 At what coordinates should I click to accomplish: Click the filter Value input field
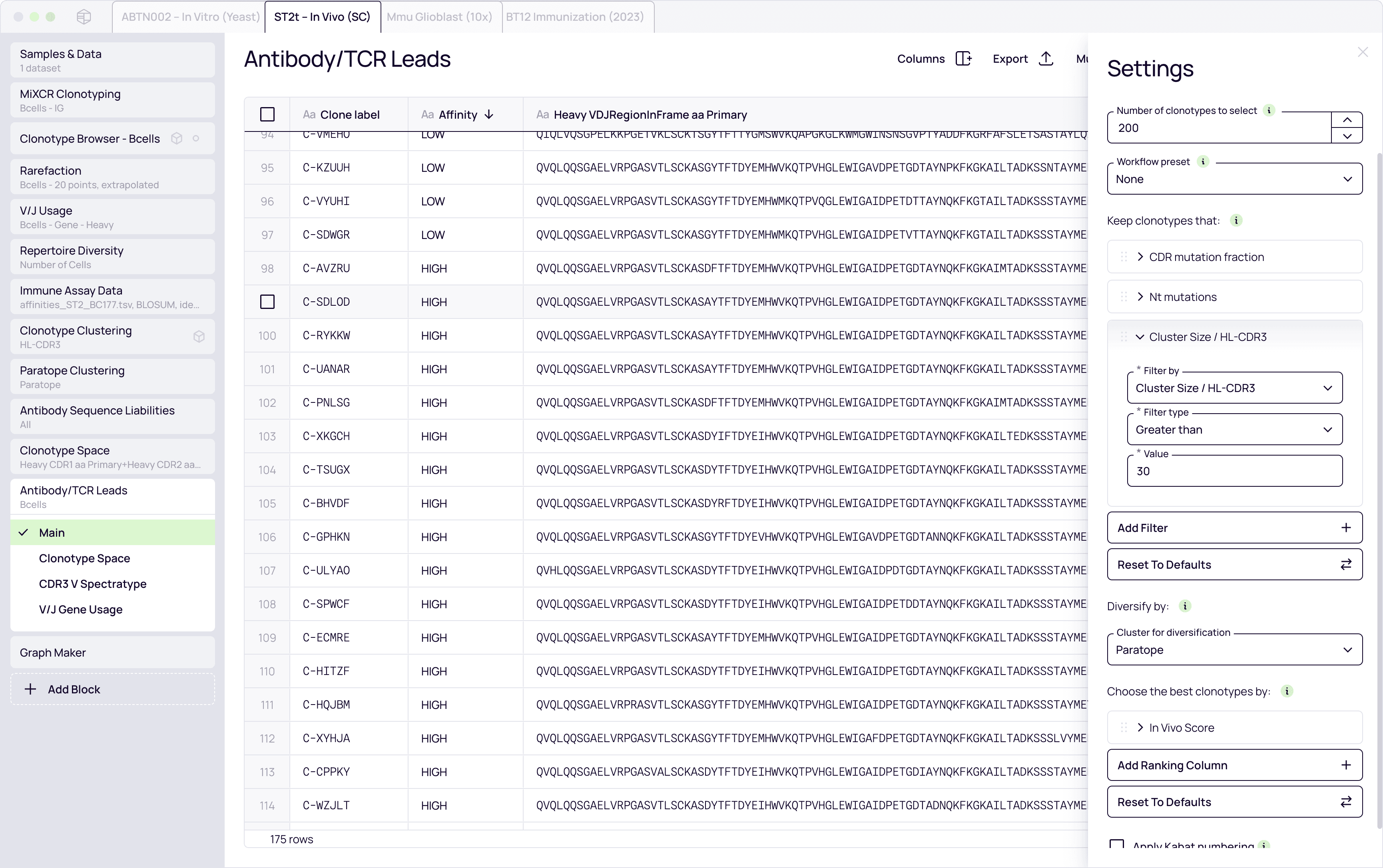(1234, 471)
